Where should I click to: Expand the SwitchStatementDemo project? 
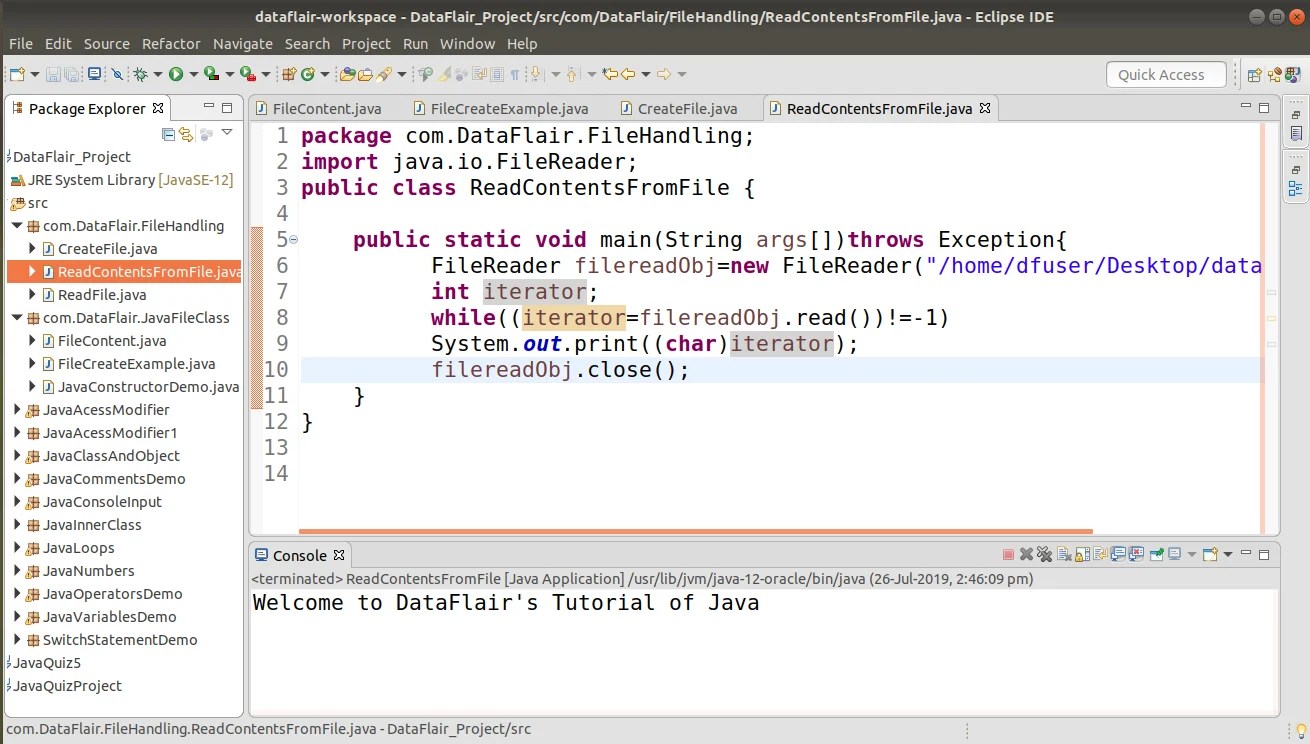click(x=17, y=640)
